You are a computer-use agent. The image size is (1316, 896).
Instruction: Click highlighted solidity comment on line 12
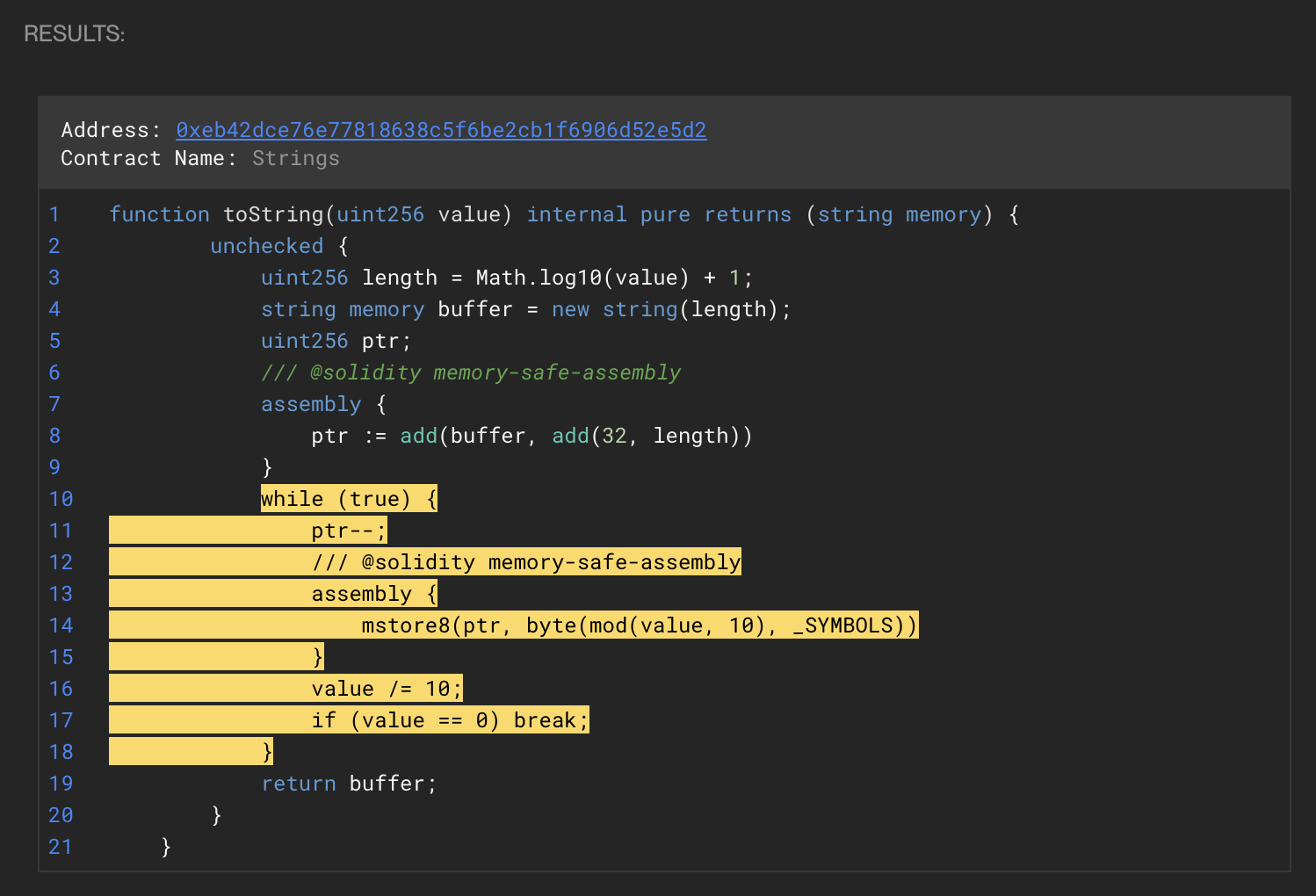526,562
